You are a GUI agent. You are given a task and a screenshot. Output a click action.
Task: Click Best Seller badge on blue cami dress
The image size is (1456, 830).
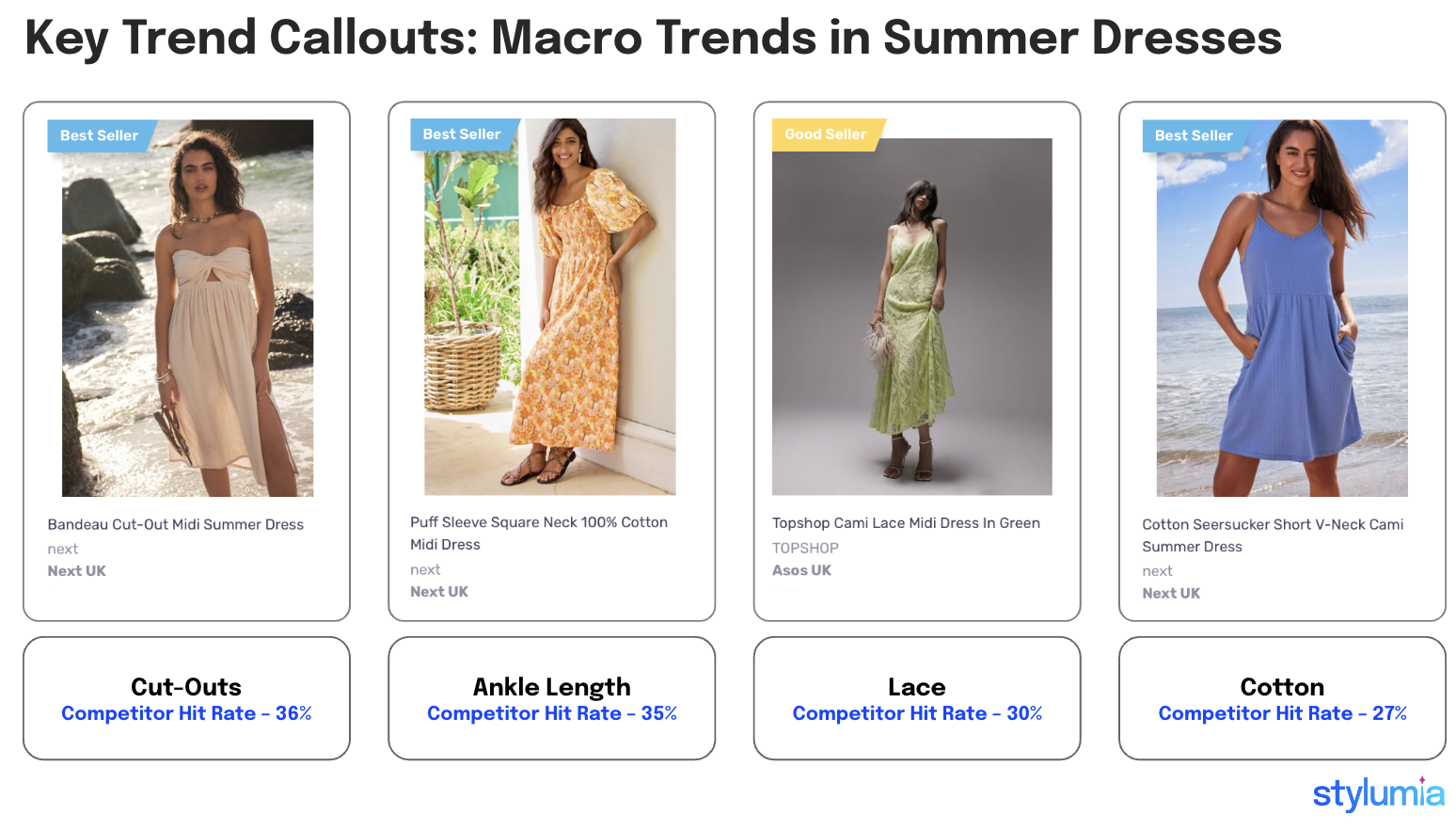(x=1193, y=136)
